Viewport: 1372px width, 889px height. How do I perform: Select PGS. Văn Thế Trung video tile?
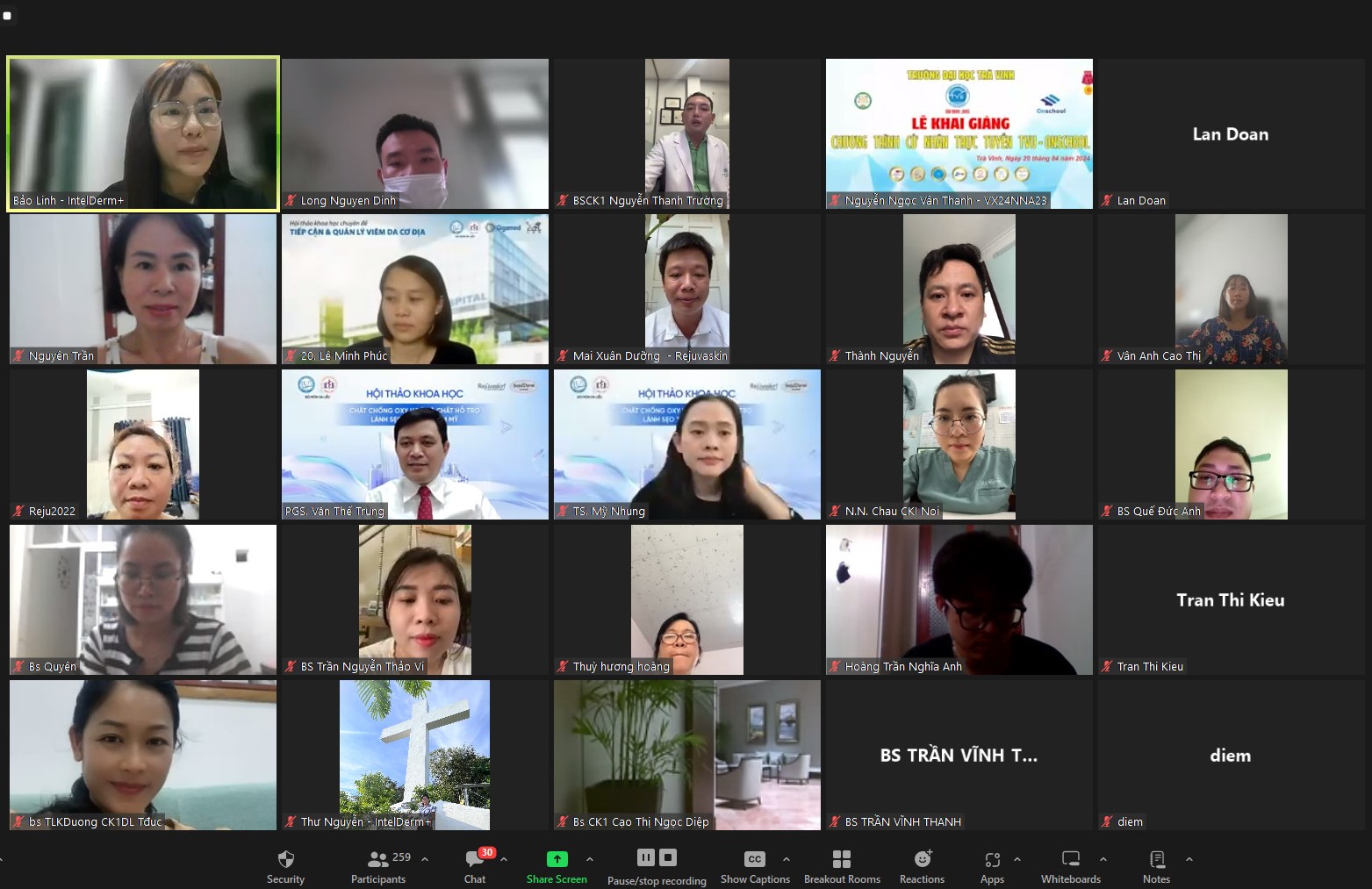415,444
